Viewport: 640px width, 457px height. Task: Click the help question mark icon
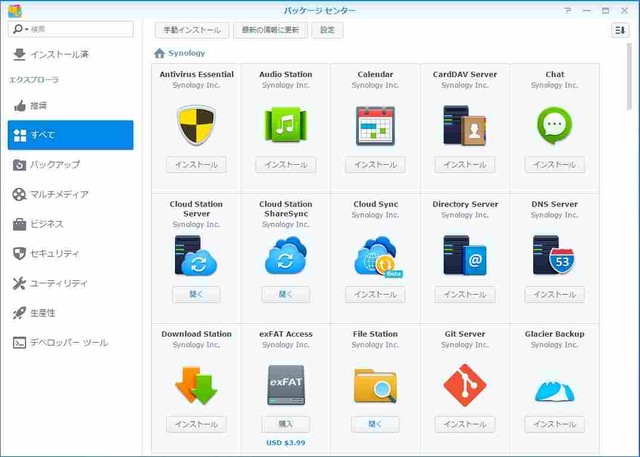(x=568, y=11)
